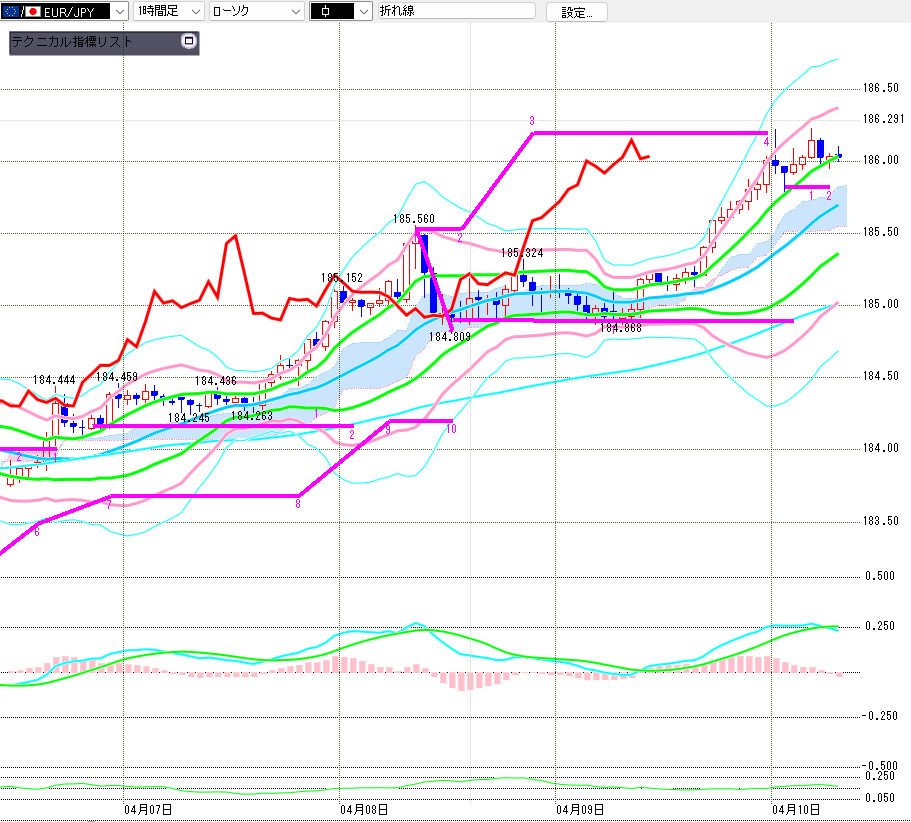Click the 185.324 price annotation
This screenshot has width=911, height=822.
[x=522, y=254]
